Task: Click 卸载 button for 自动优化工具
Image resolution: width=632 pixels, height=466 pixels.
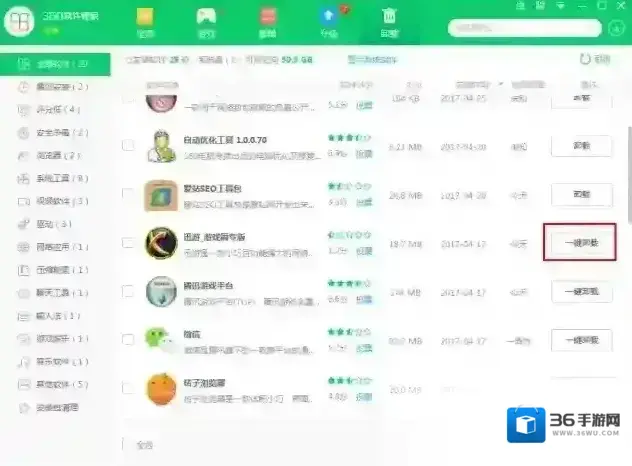Action: [582, 146]
